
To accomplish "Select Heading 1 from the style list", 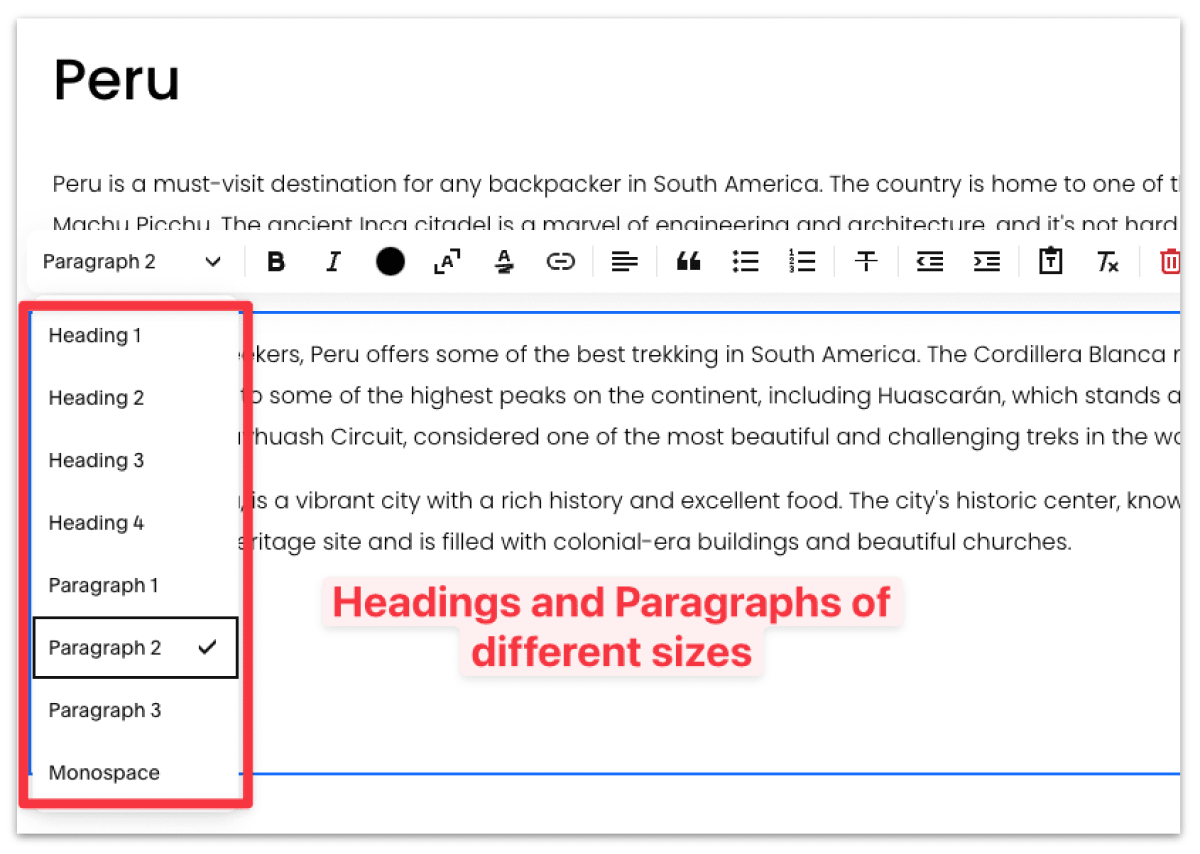I will click(95, 336).
